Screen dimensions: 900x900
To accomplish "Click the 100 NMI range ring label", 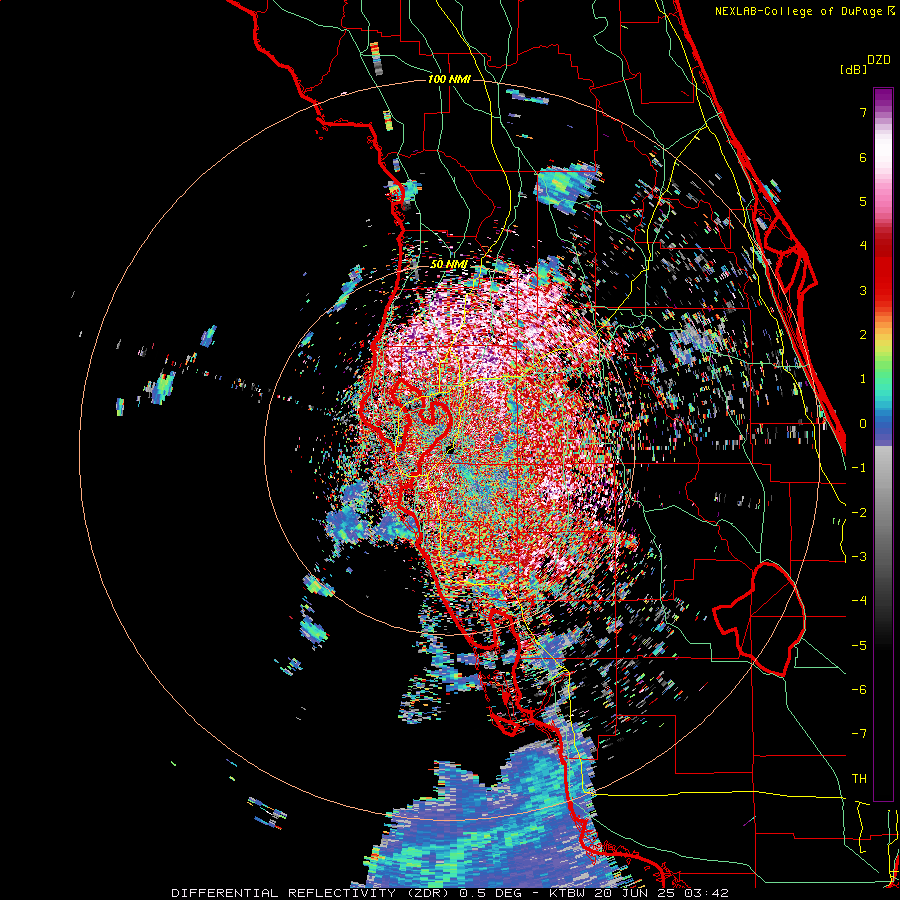I will pos(449,79).
